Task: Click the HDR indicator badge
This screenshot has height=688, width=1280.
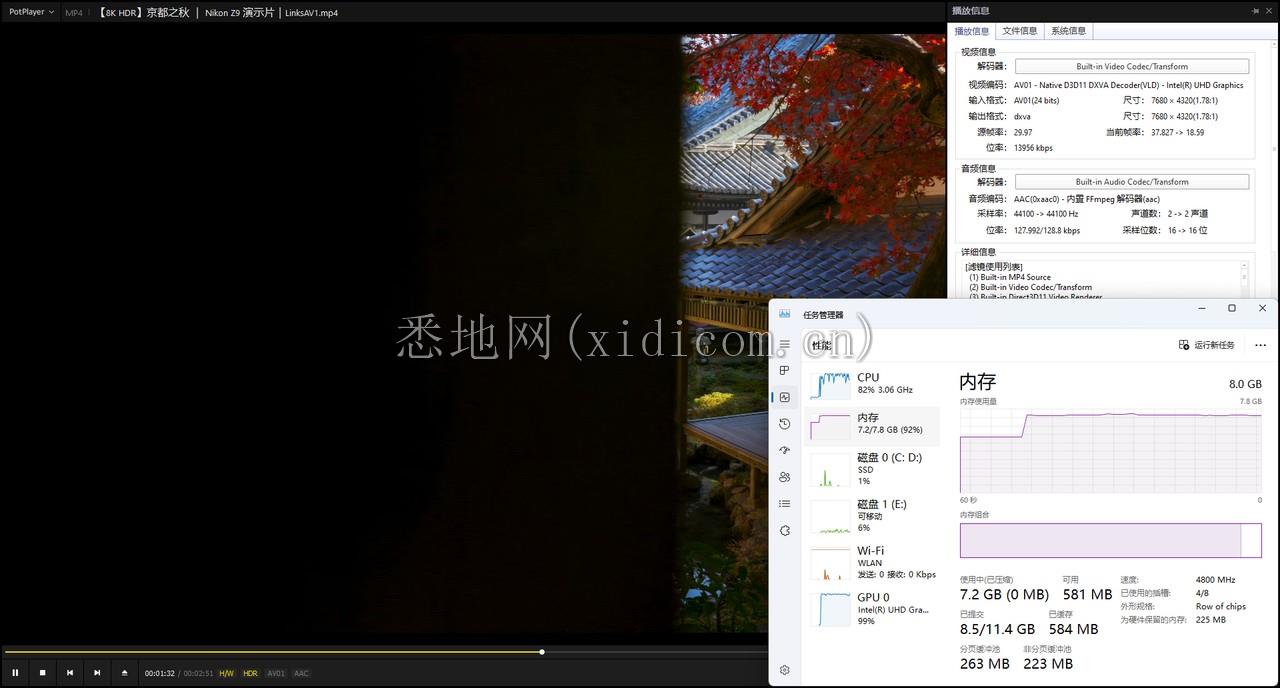Action: pos(250,673)
